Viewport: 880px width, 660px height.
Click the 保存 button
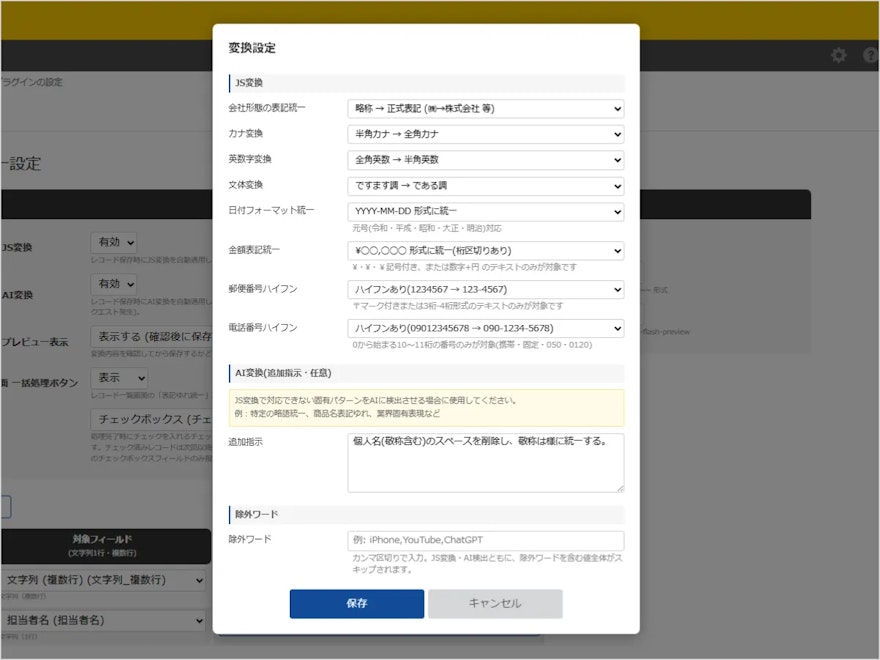point(357,603)
